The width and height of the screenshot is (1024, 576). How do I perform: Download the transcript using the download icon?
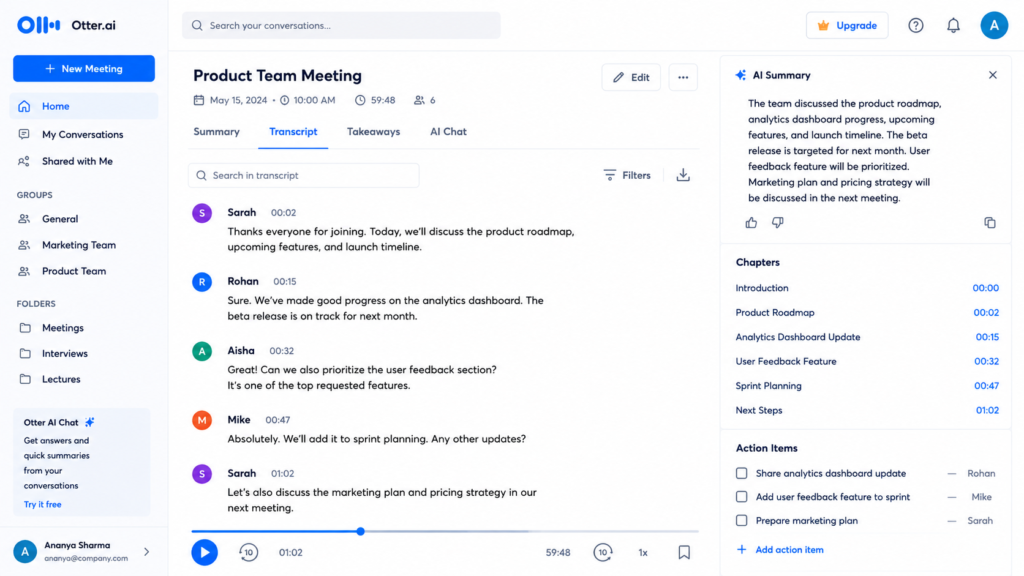point(683,175)
